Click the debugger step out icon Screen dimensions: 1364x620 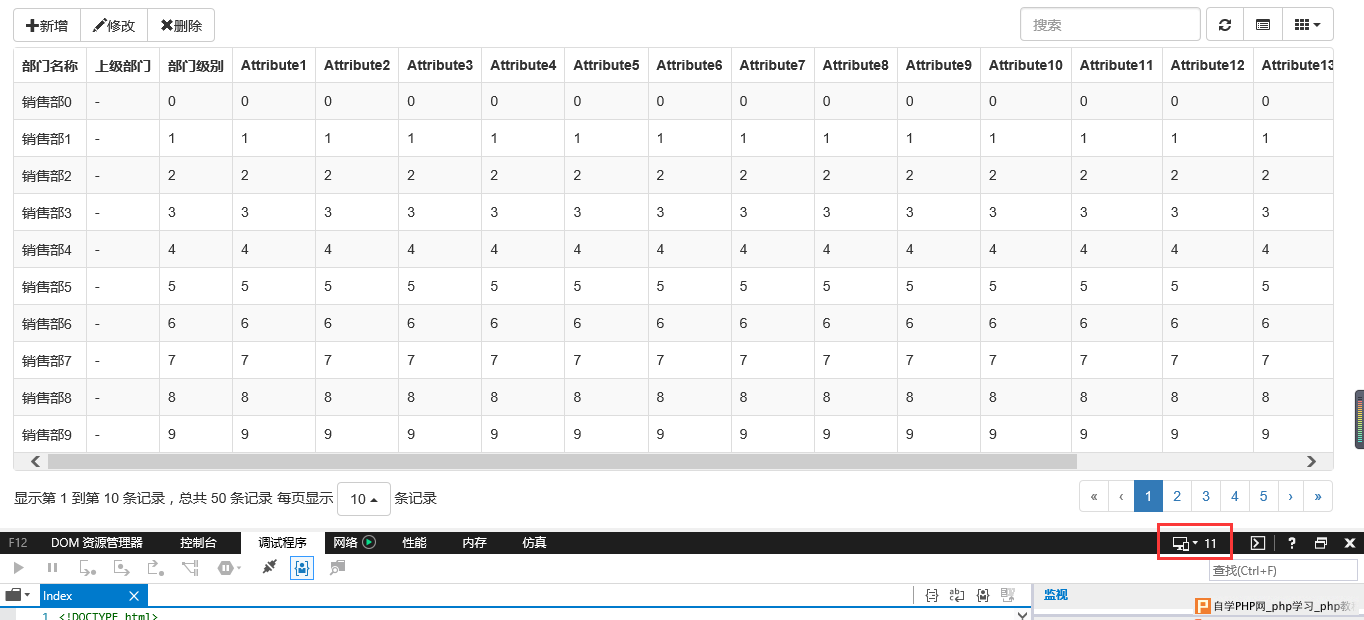pos(156,568)
